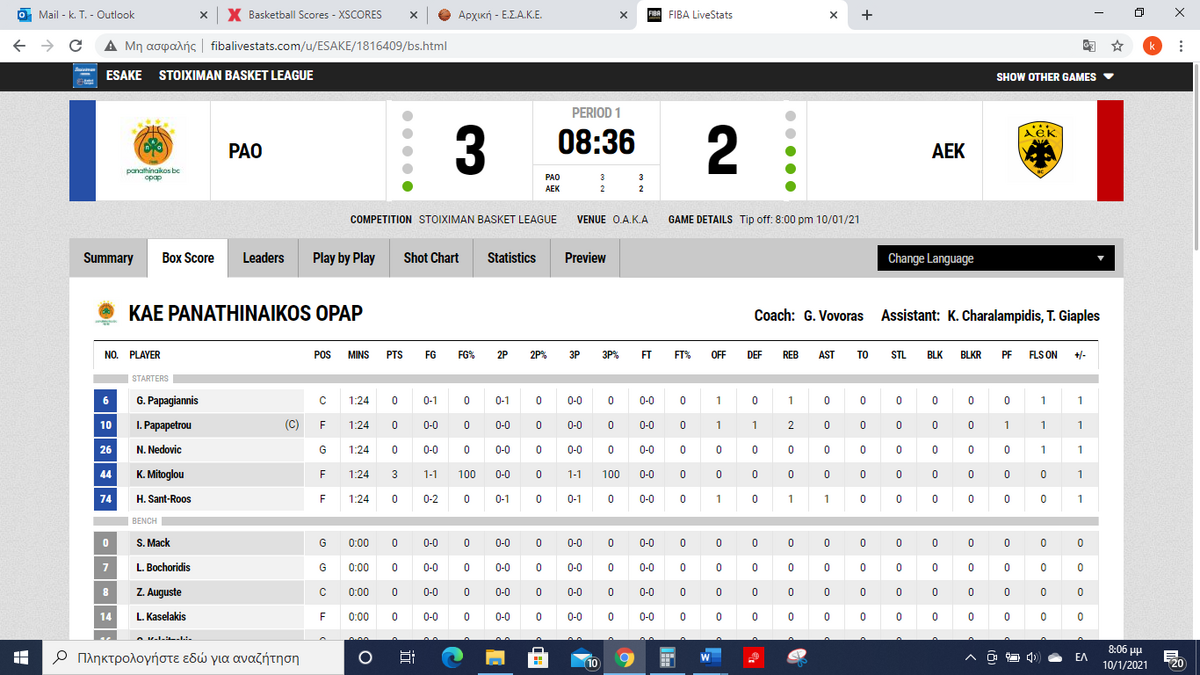Open the Preview tab
Viewport: 1200px width, 675px height.
585,258
